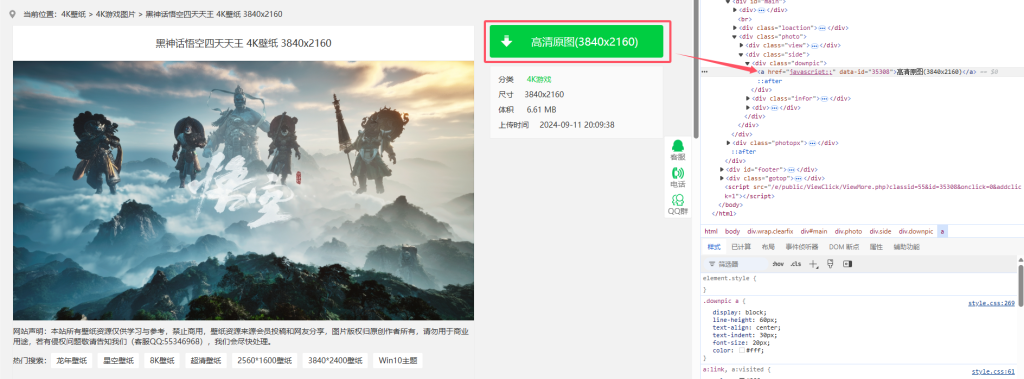Toggle the computed styles sidebar icon
The height and width of the screenshot is (379, 1024).
[x=847, y=264]
